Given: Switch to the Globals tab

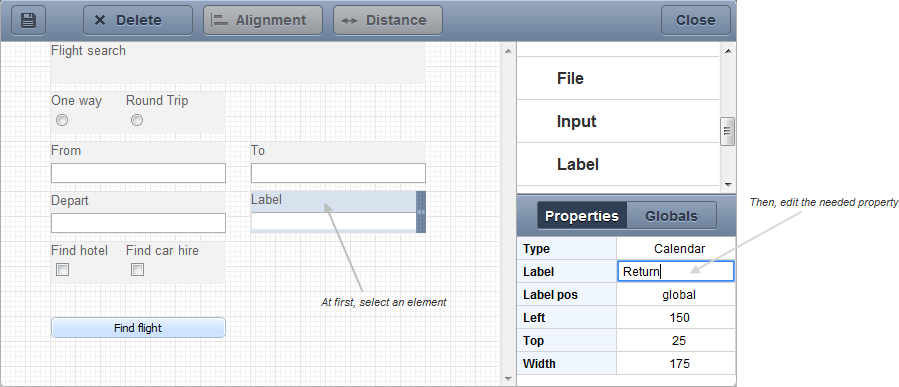Looking at the screenshot, I should click(671, 216).
